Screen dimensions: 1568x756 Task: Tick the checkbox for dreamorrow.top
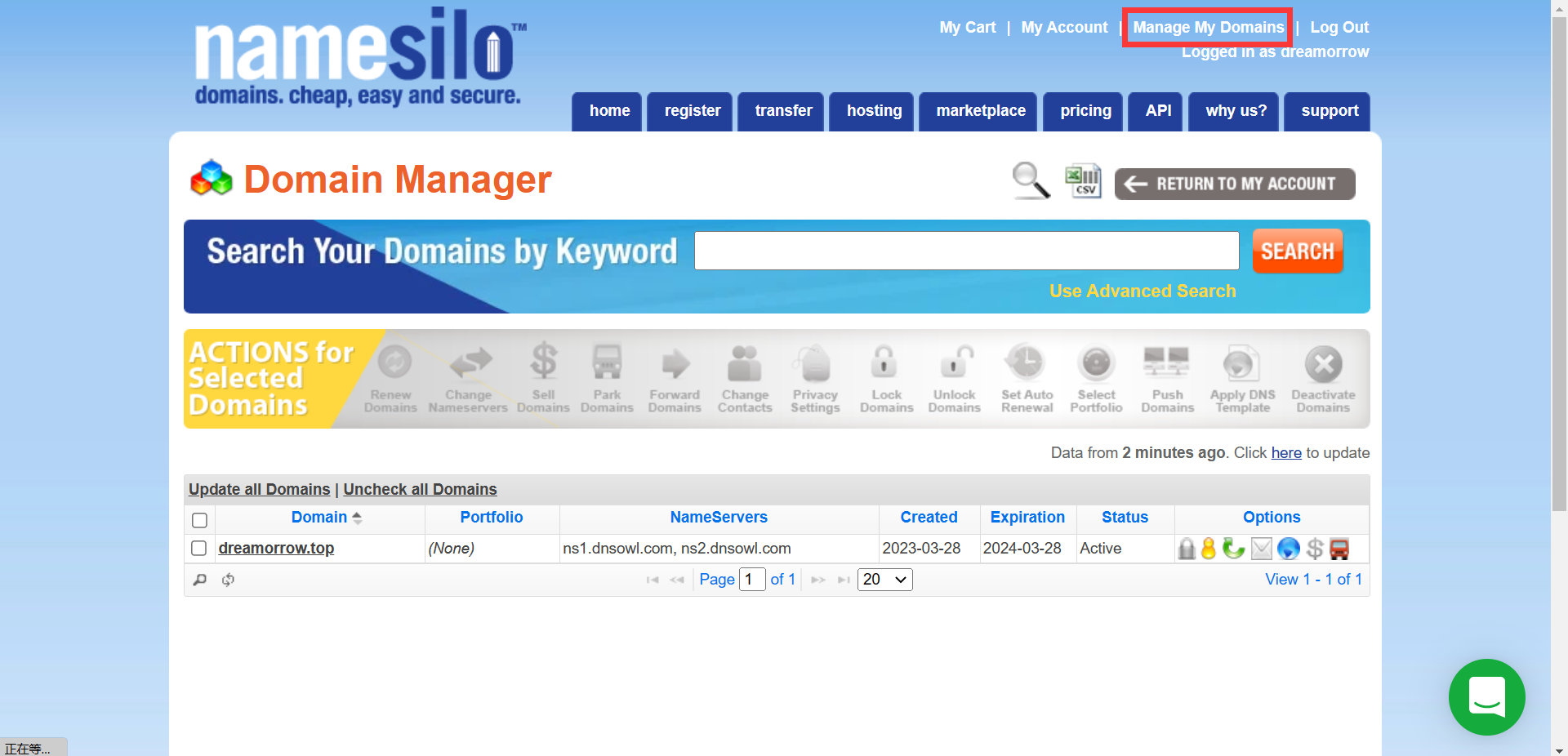click(198, 549)
